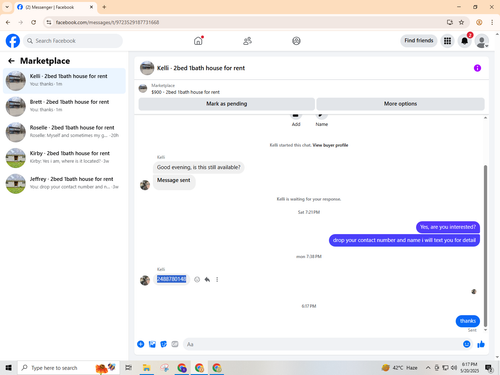Open the taskbar clock and date

pyautogui.click(x=469, y=368)
